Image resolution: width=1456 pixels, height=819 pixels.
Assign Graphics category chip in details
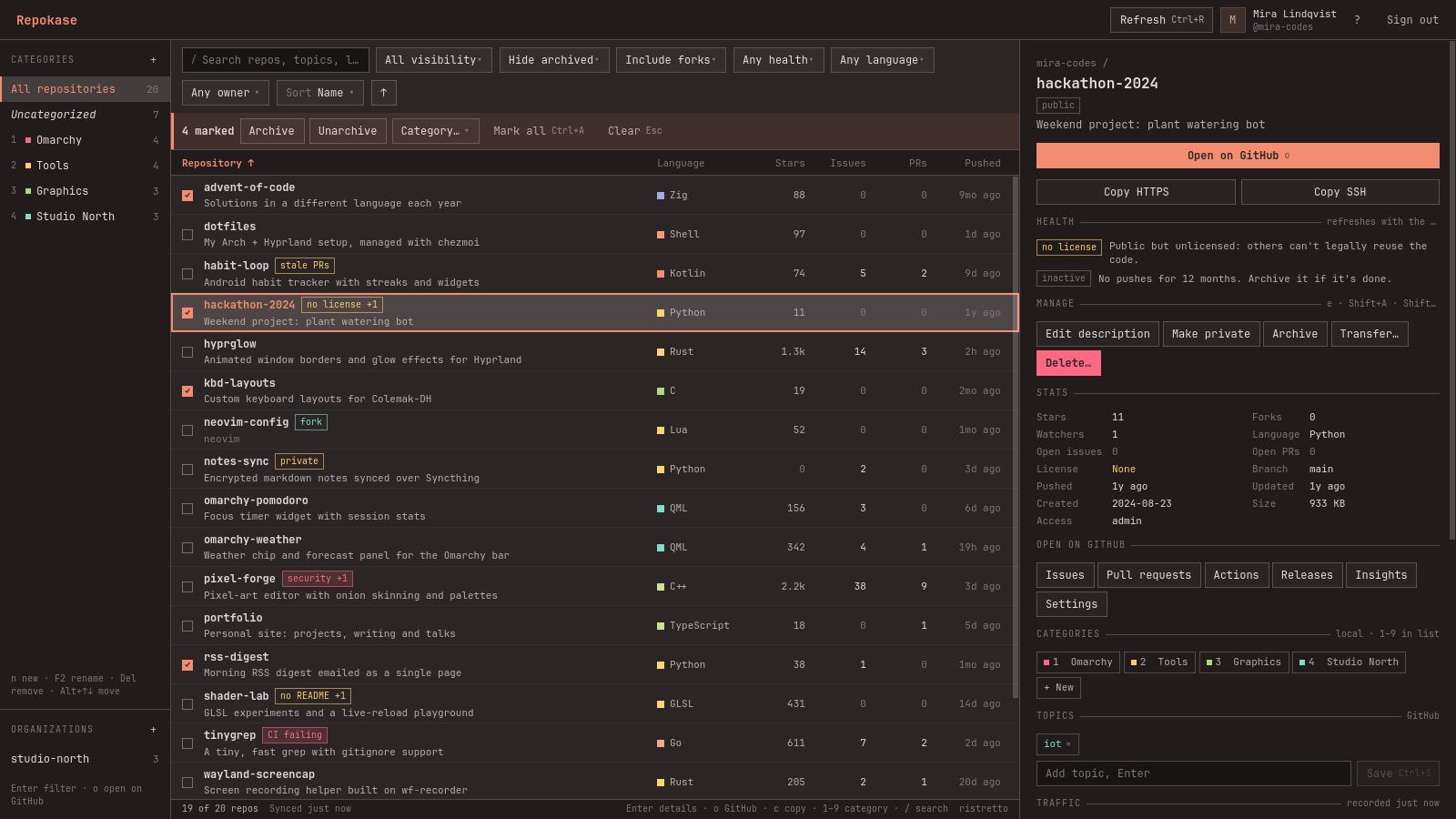[1243, 662]
